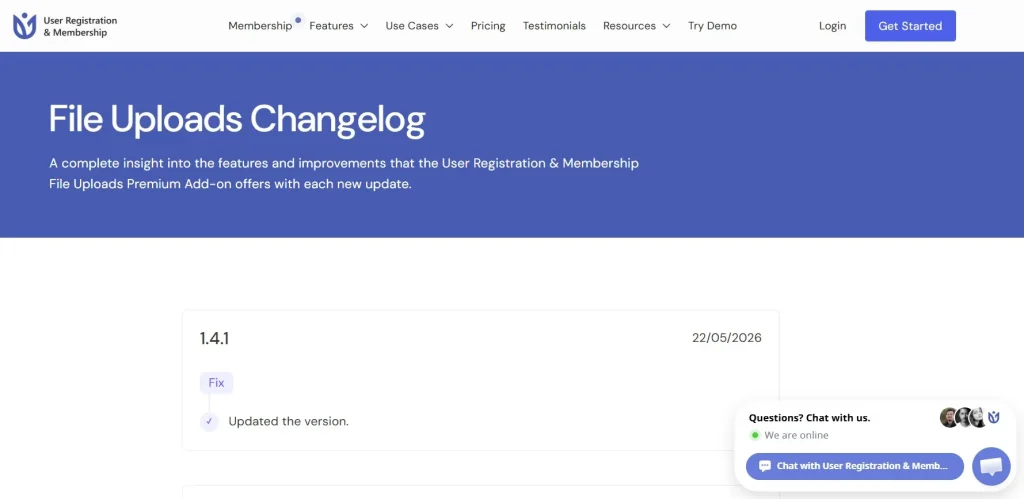The image size is (1024, 499).
Task: Click the Login link
Action: click(832, 26)
